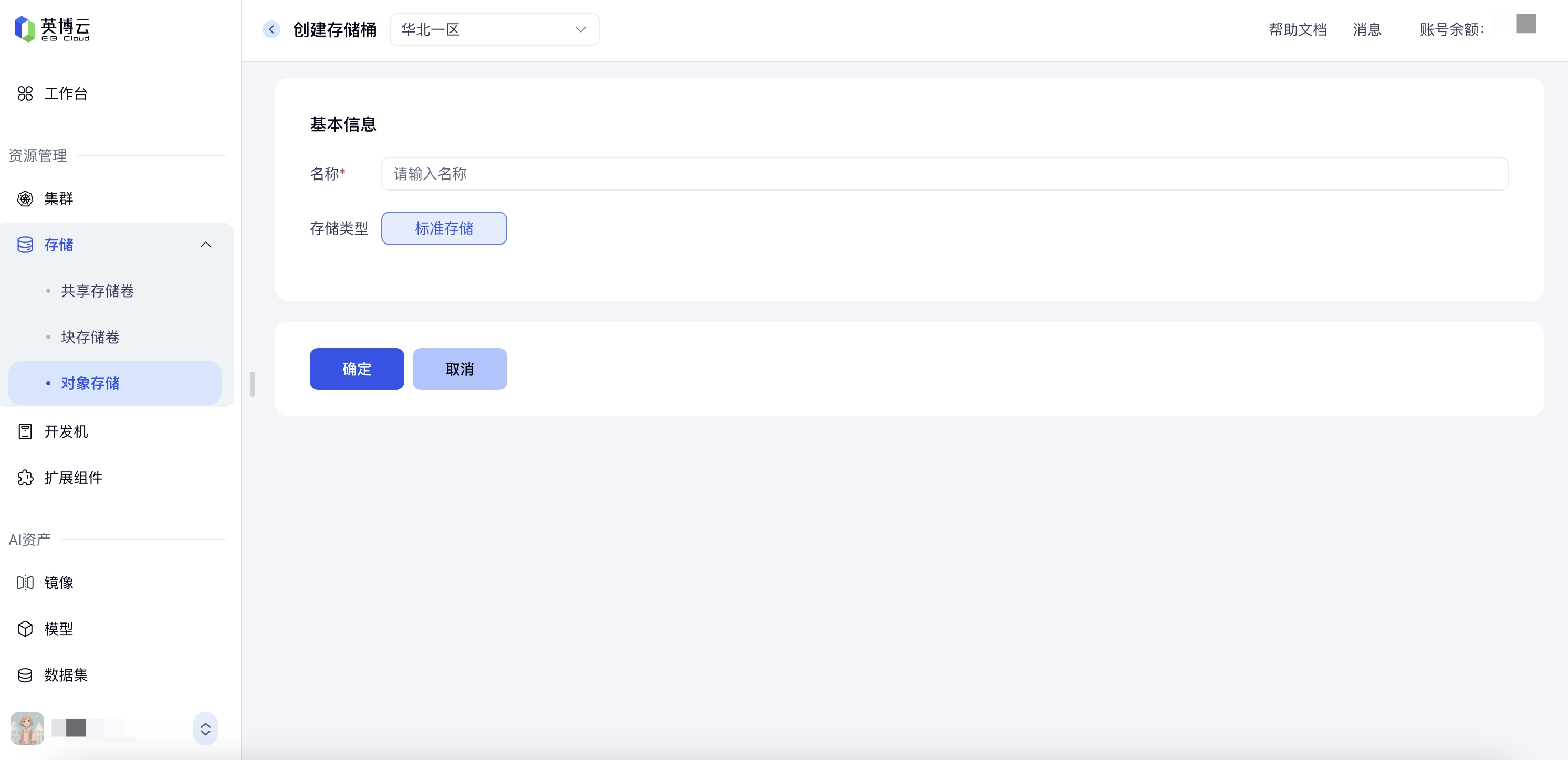Click the 创建存储桶 page title
The image size is (1568, 760).
click(x=335, y=29)
